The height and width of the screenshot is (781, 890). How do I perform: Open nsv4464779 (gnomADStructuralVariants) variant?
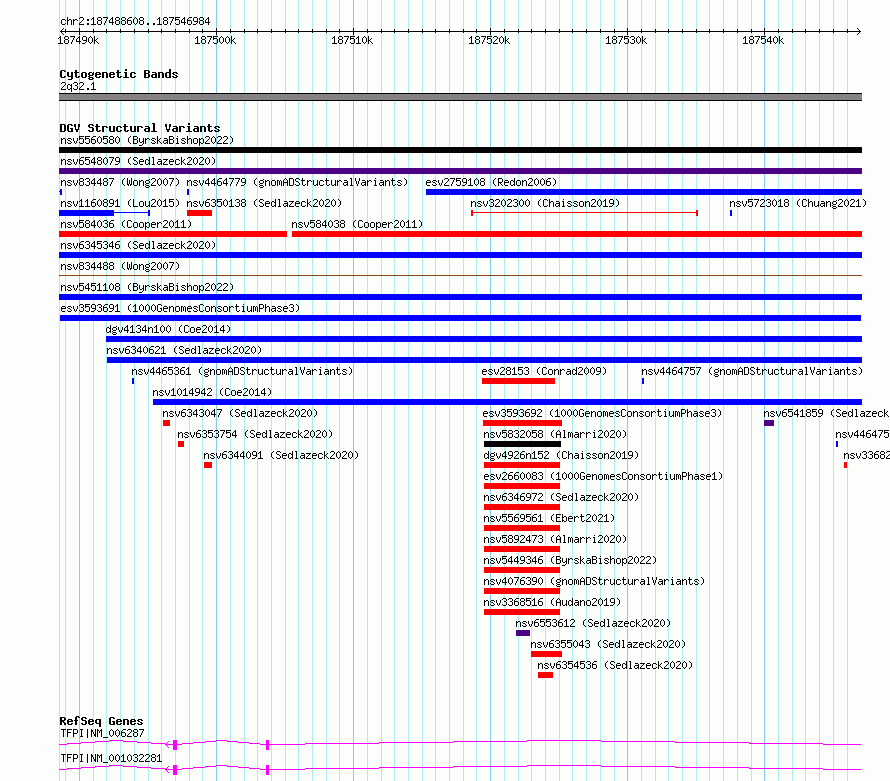point(297,182)
